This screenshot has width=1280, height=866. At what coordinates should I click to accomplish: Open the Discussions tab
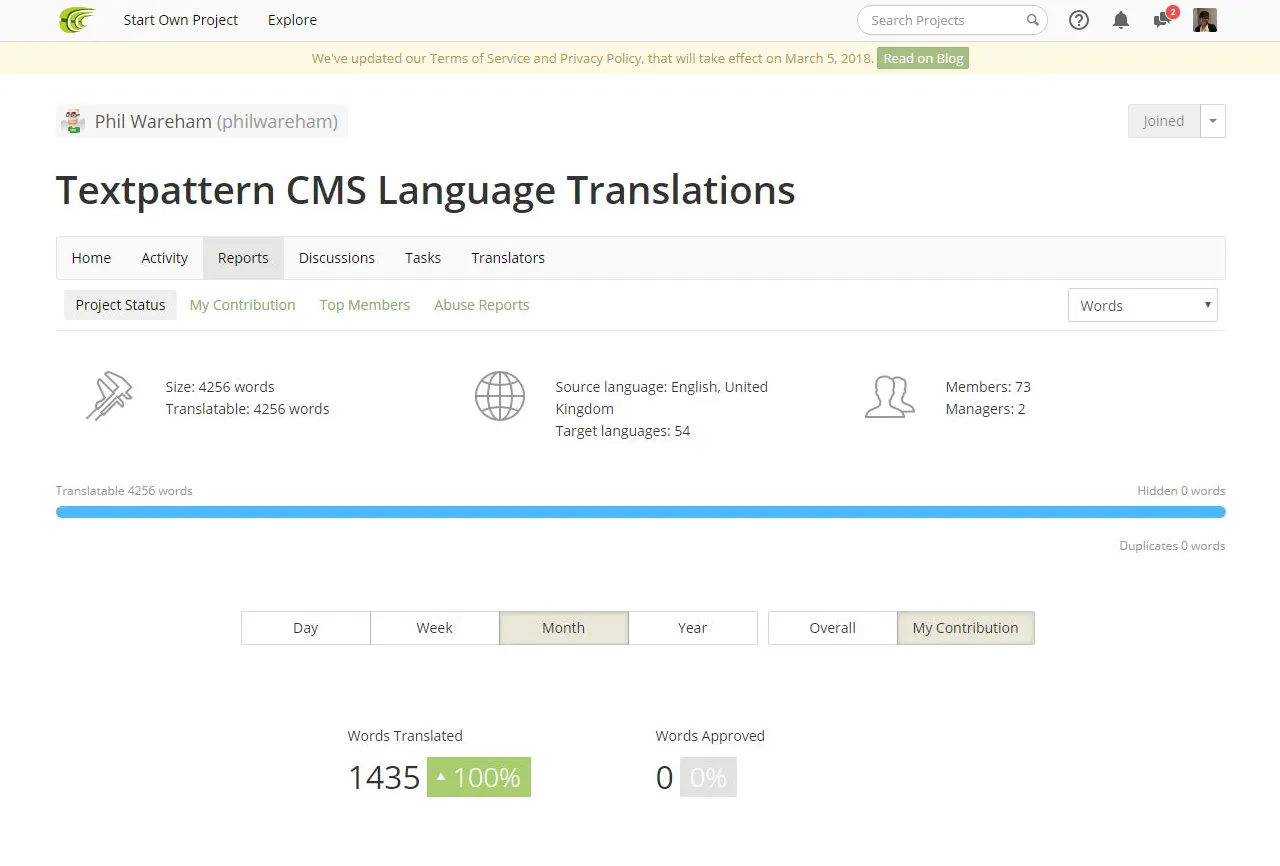click(x=337, y=258)
